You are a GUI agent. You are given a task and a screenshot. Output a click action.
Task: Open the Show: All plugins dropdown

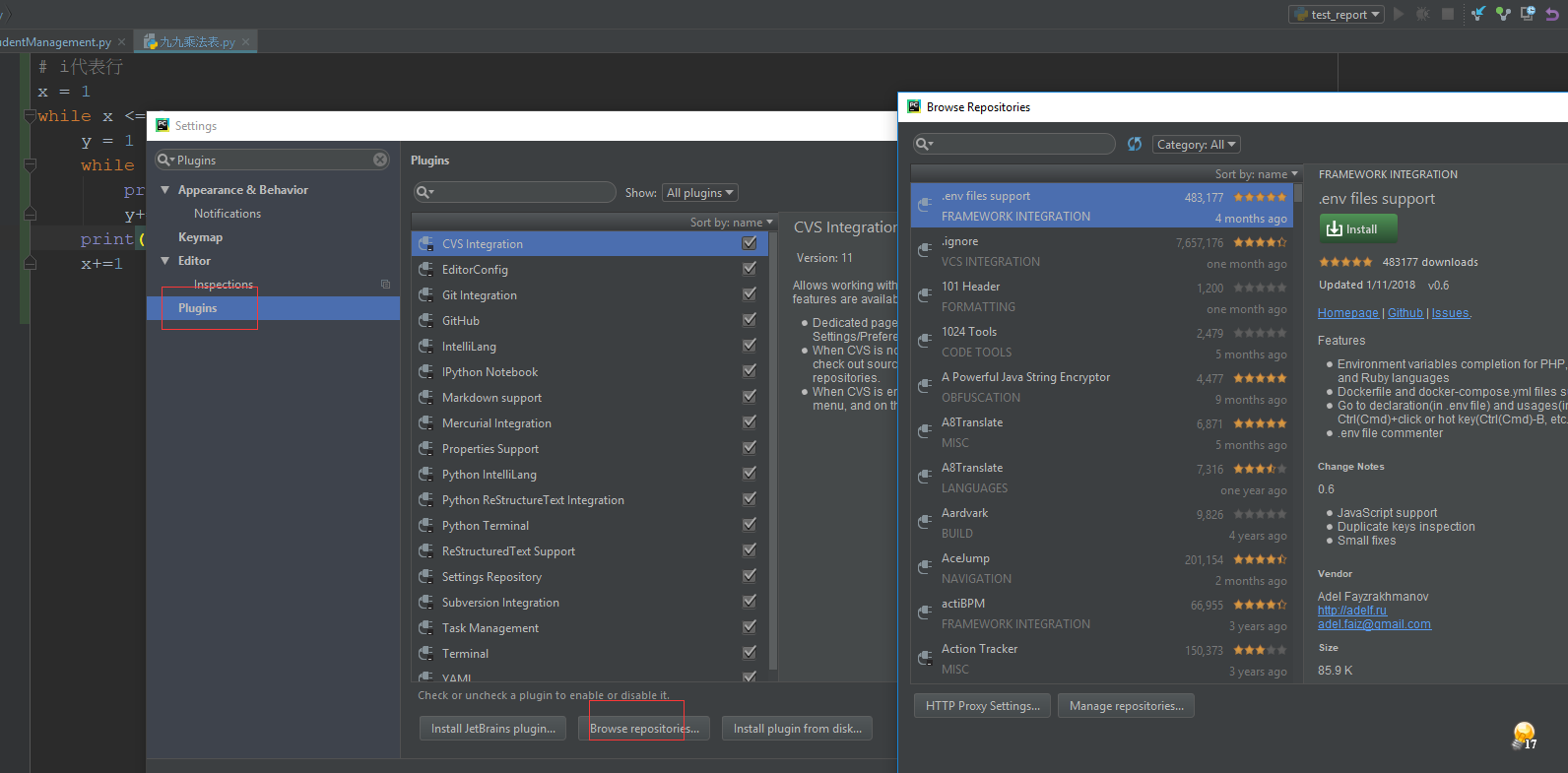(700, 193)
